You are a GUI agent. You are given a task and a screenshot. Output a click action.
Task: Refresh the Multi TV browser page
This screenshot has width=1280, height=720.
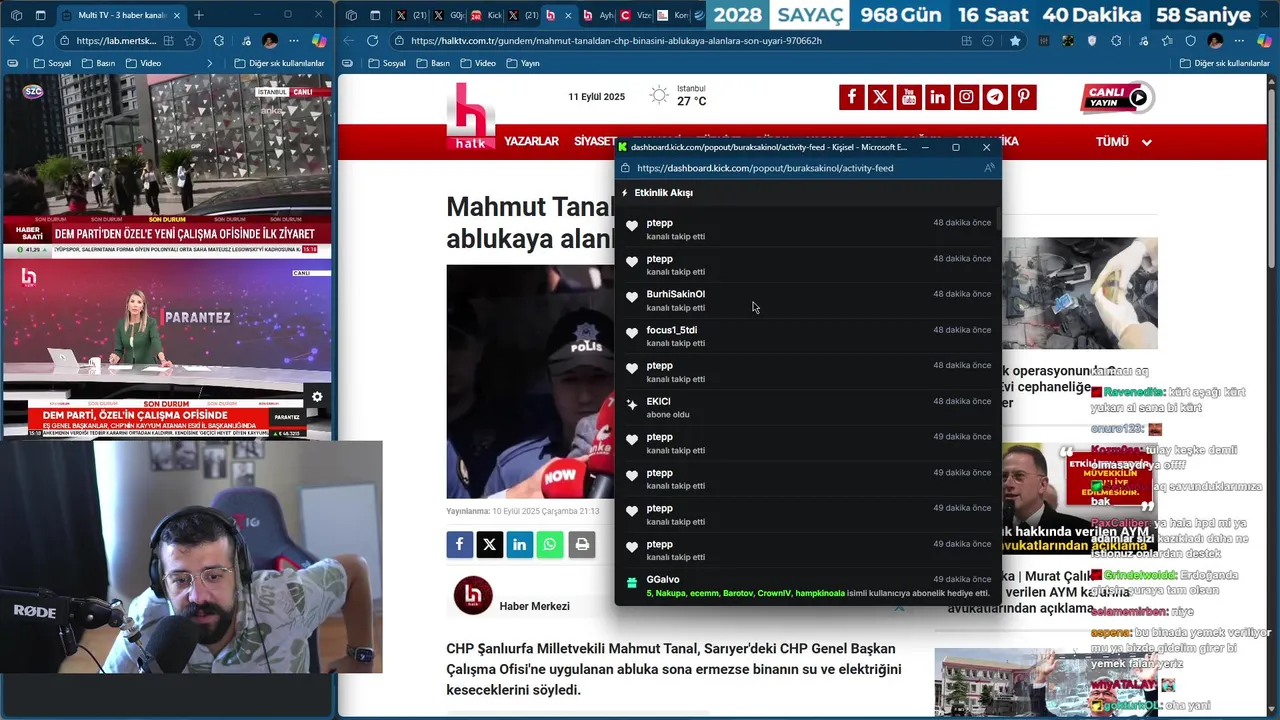tap(38, 41)
